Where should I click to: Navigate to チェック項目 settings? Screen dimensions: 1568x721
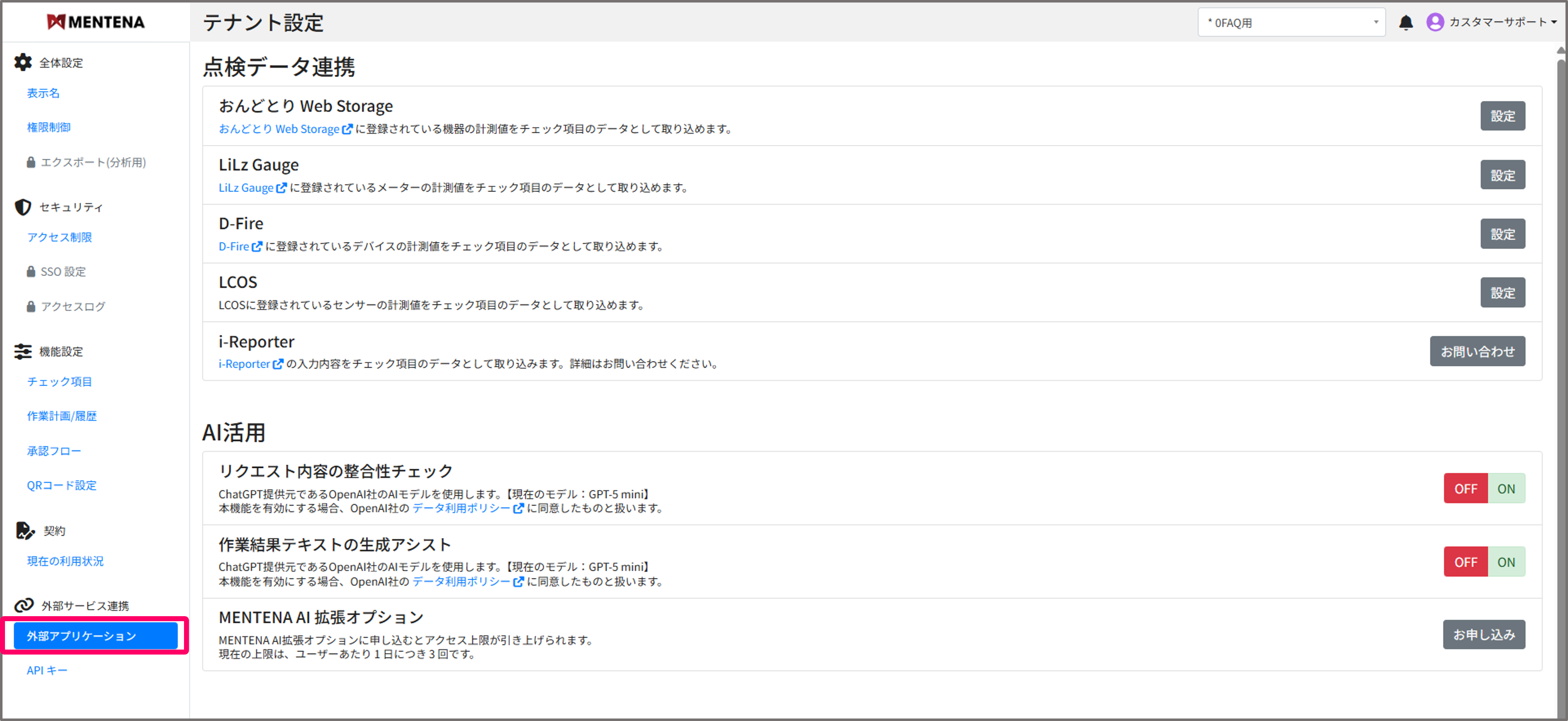(x=59, y=382)
